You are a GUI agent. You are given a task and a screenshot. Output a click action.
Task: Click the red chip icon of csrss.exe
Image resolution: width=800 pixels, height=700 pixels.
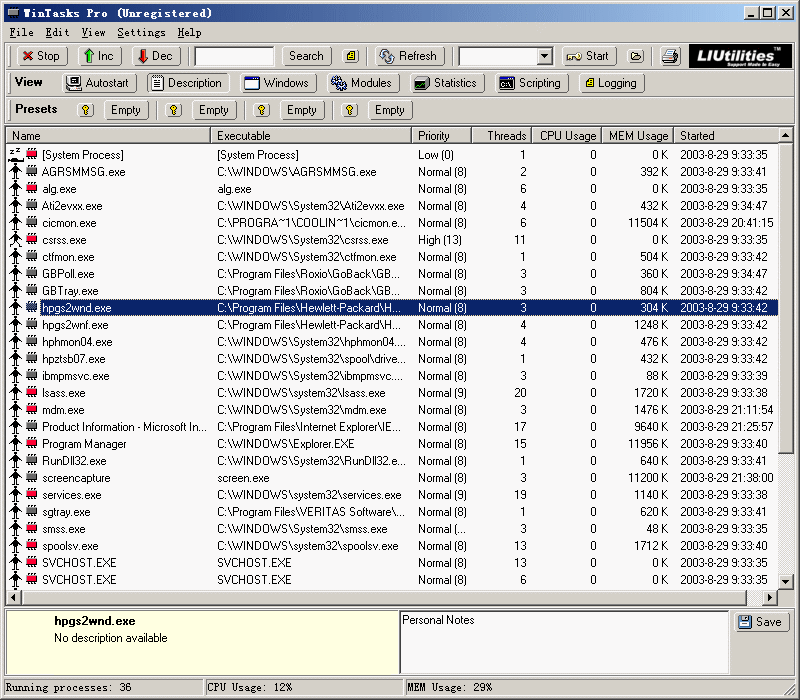(x=32, y=239)
